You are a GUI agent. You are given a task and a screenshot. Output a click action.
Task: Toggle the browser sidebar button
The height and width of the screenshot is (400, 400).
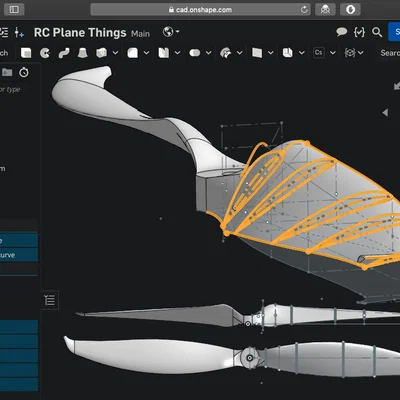tap(14, 9)
